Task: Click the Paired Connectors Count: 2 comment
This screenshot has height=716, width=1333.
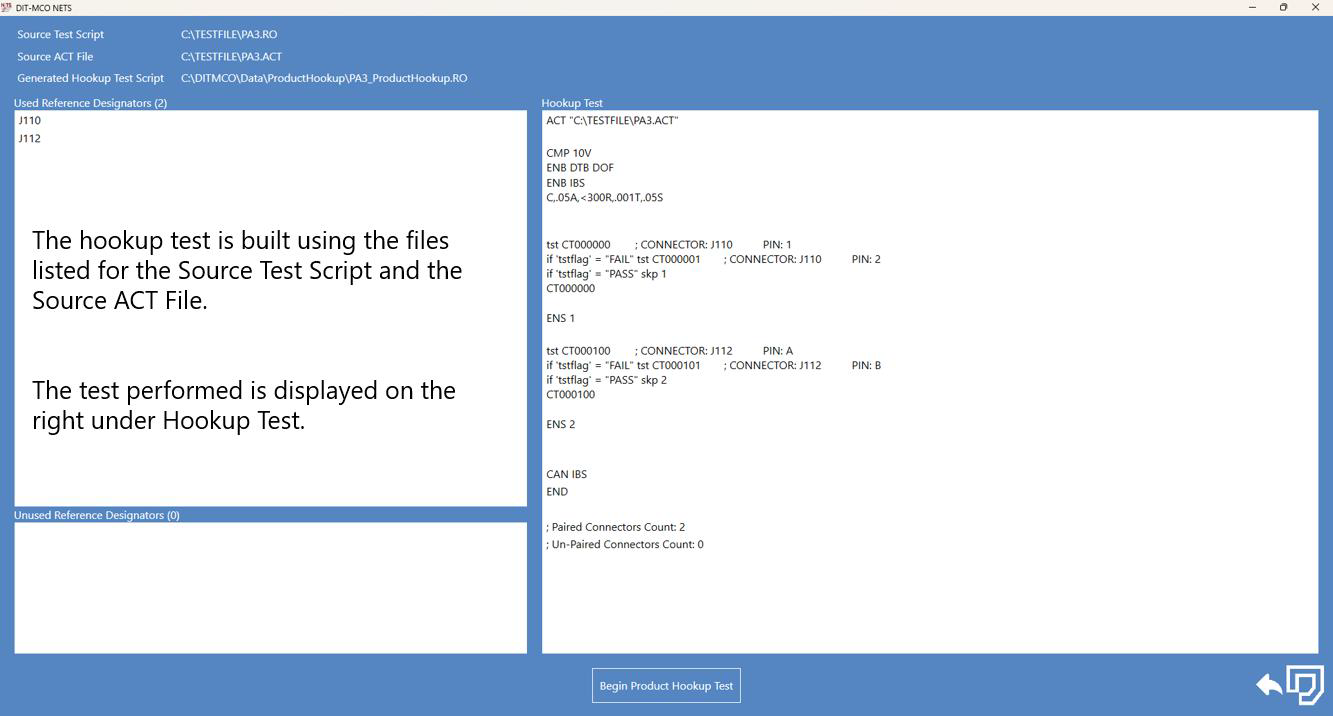Action: [x=615, y=527]
